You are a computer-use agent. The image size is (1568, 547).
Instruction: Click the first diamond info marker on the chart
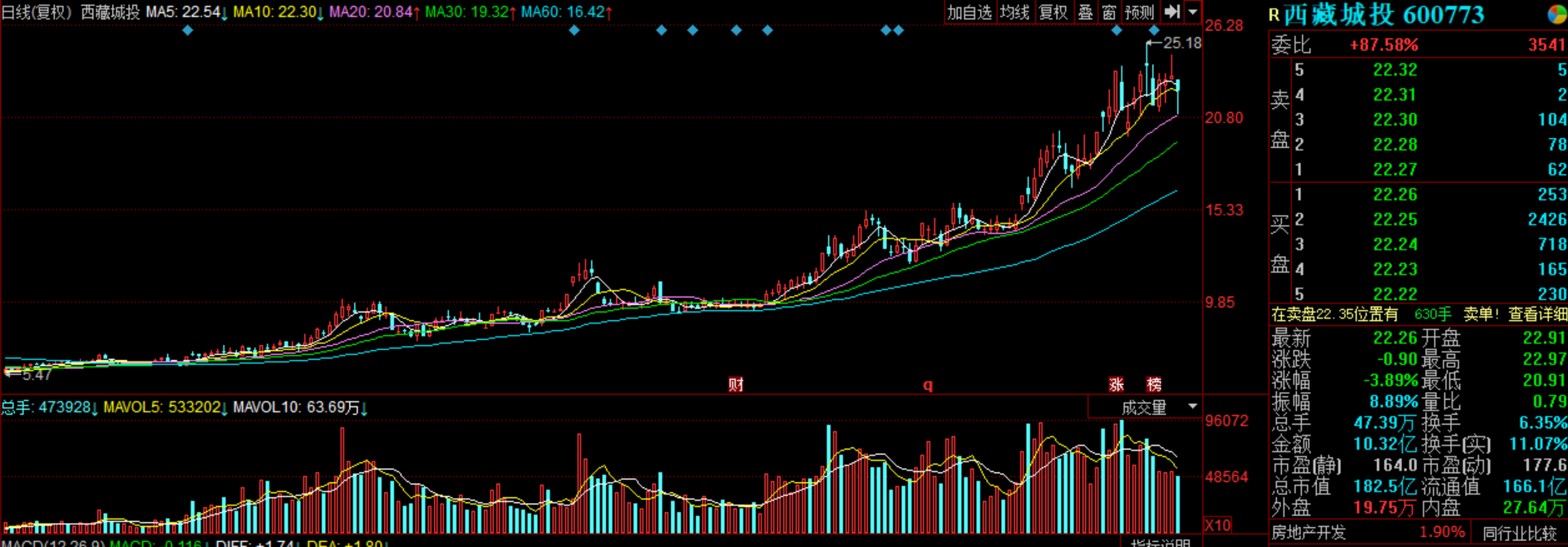pos(188,31)
